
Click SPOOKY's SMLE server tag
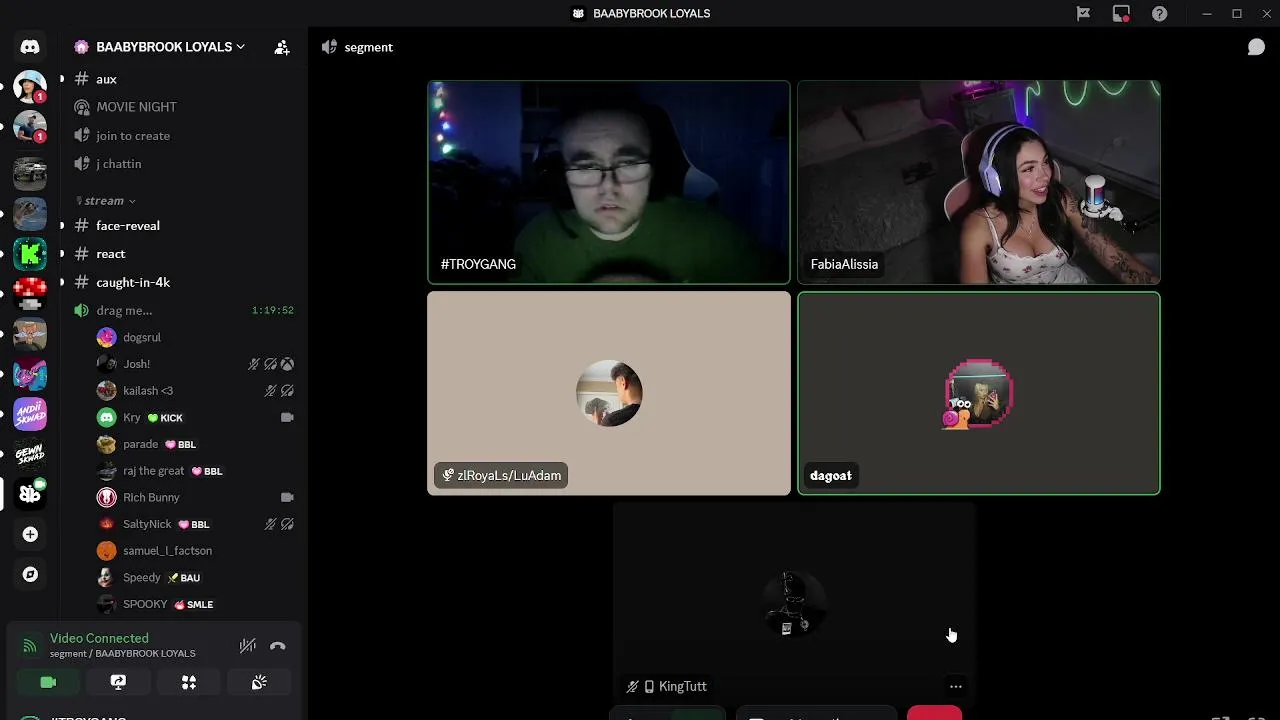(194, 604)
